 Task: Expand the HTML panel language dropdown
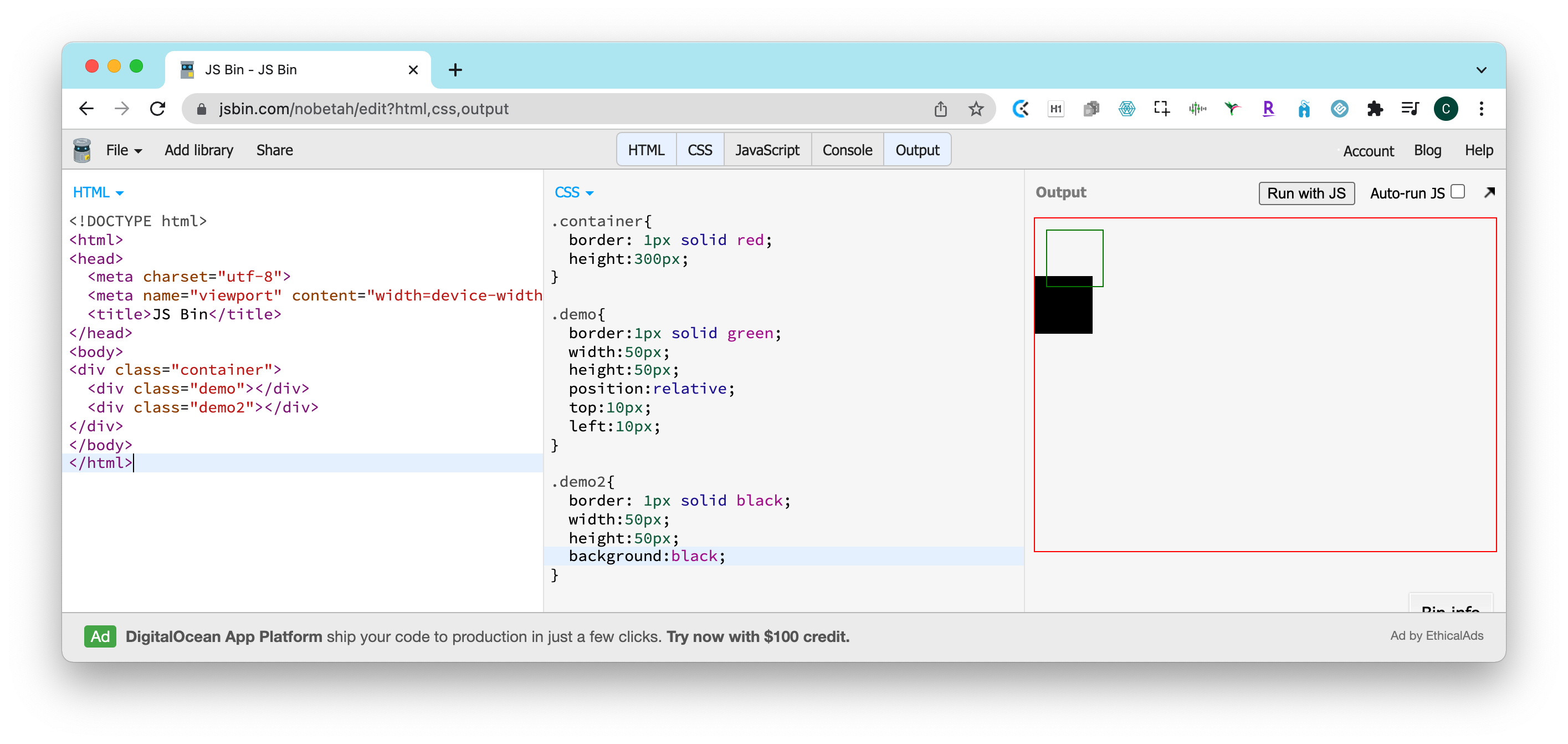(x=98, y=192)
